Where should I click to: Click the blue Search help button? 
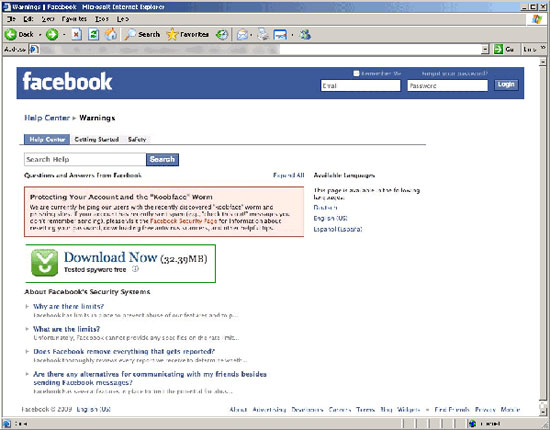[x=162, y=159]
